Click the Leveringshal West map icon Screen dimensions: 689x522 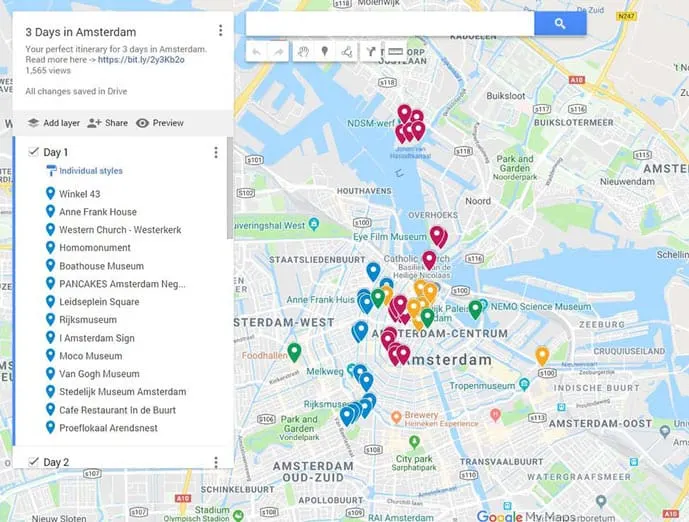pyautogui.click(x=314, y=224)
